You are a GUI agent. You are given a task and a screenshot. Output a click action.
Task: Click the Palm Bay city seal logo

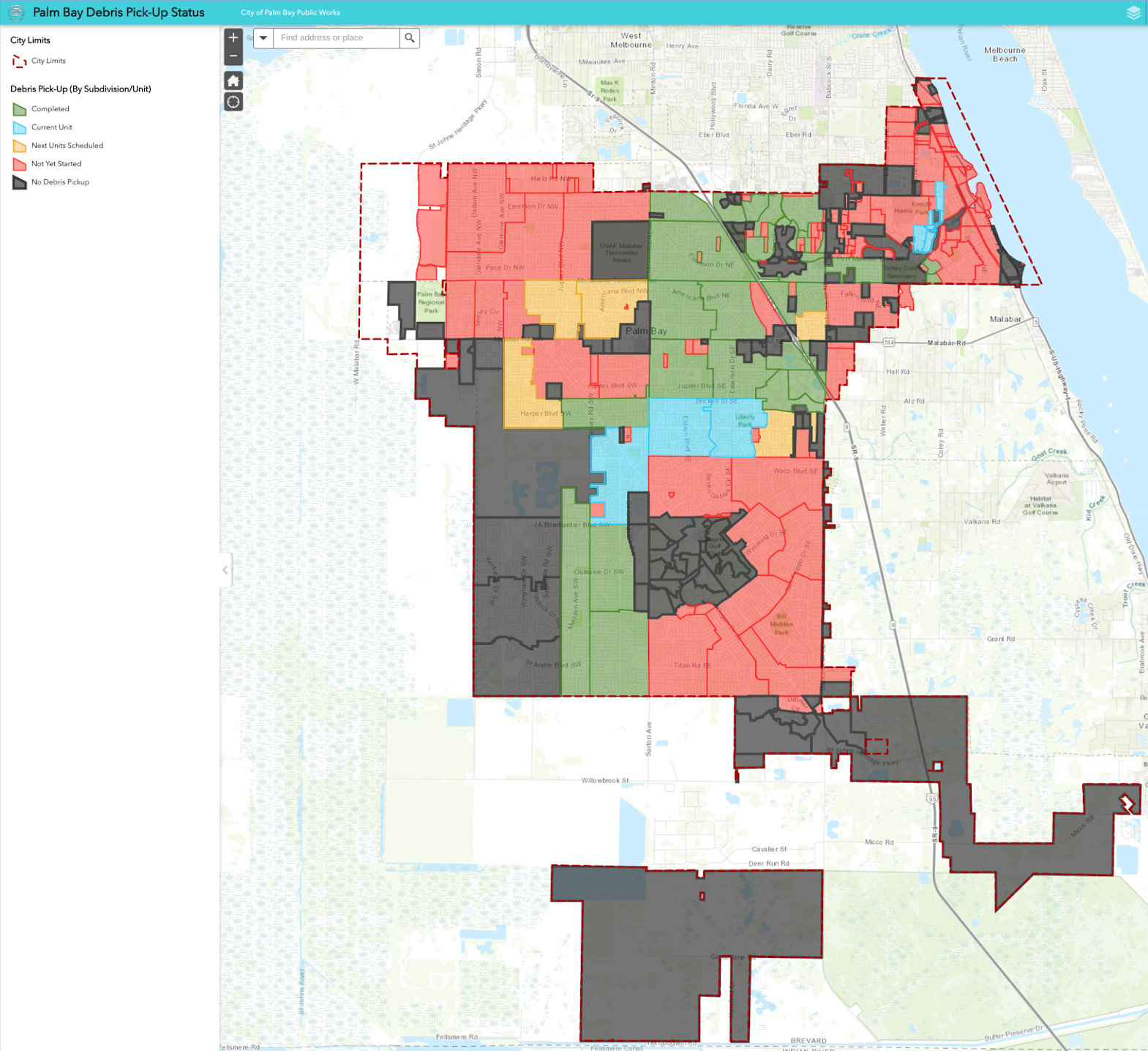tap(16, 12)
